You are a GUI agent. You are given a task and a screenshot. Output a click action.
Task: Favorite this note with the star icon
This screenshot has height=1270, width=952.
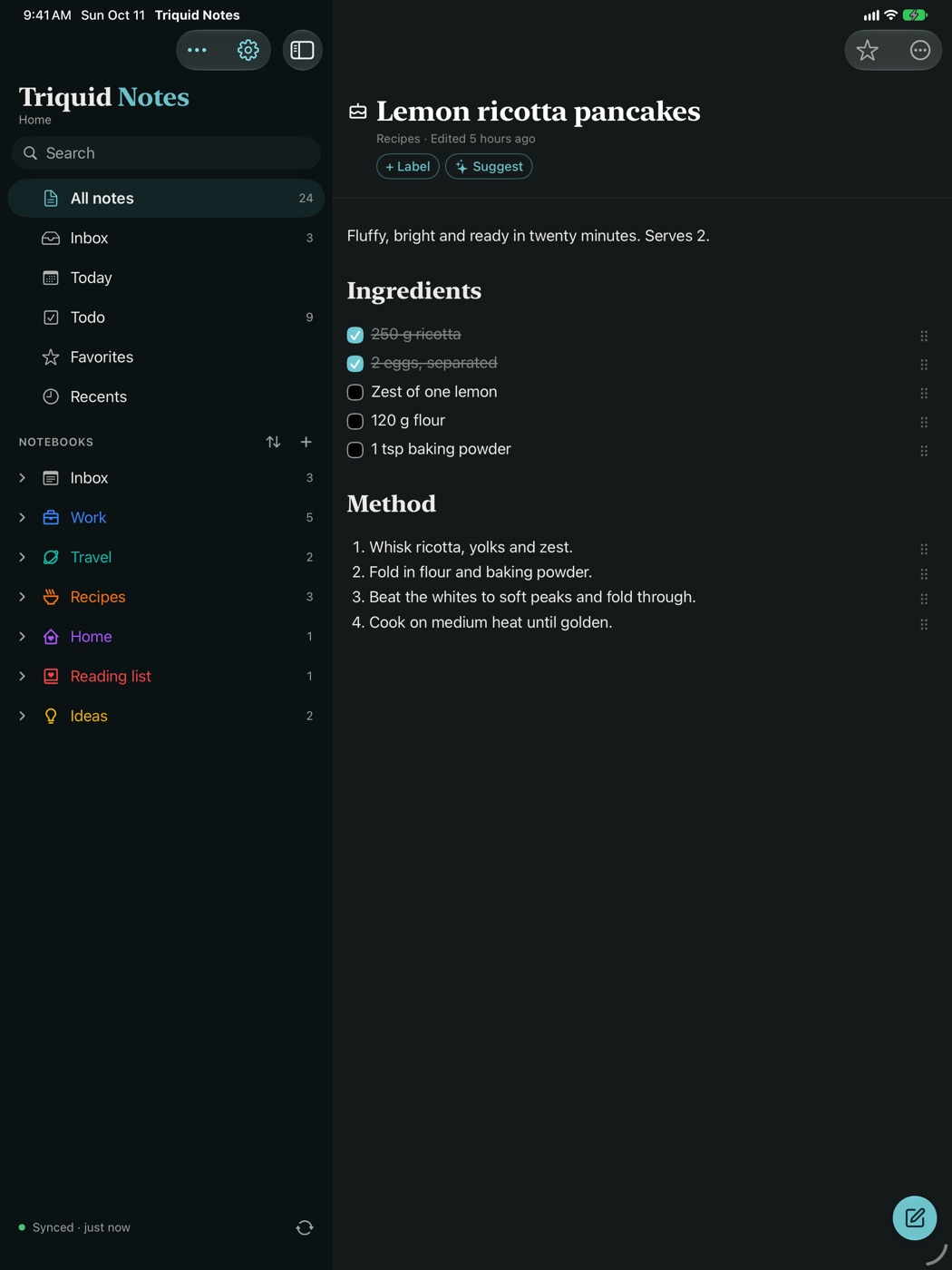tap(868, 50)
